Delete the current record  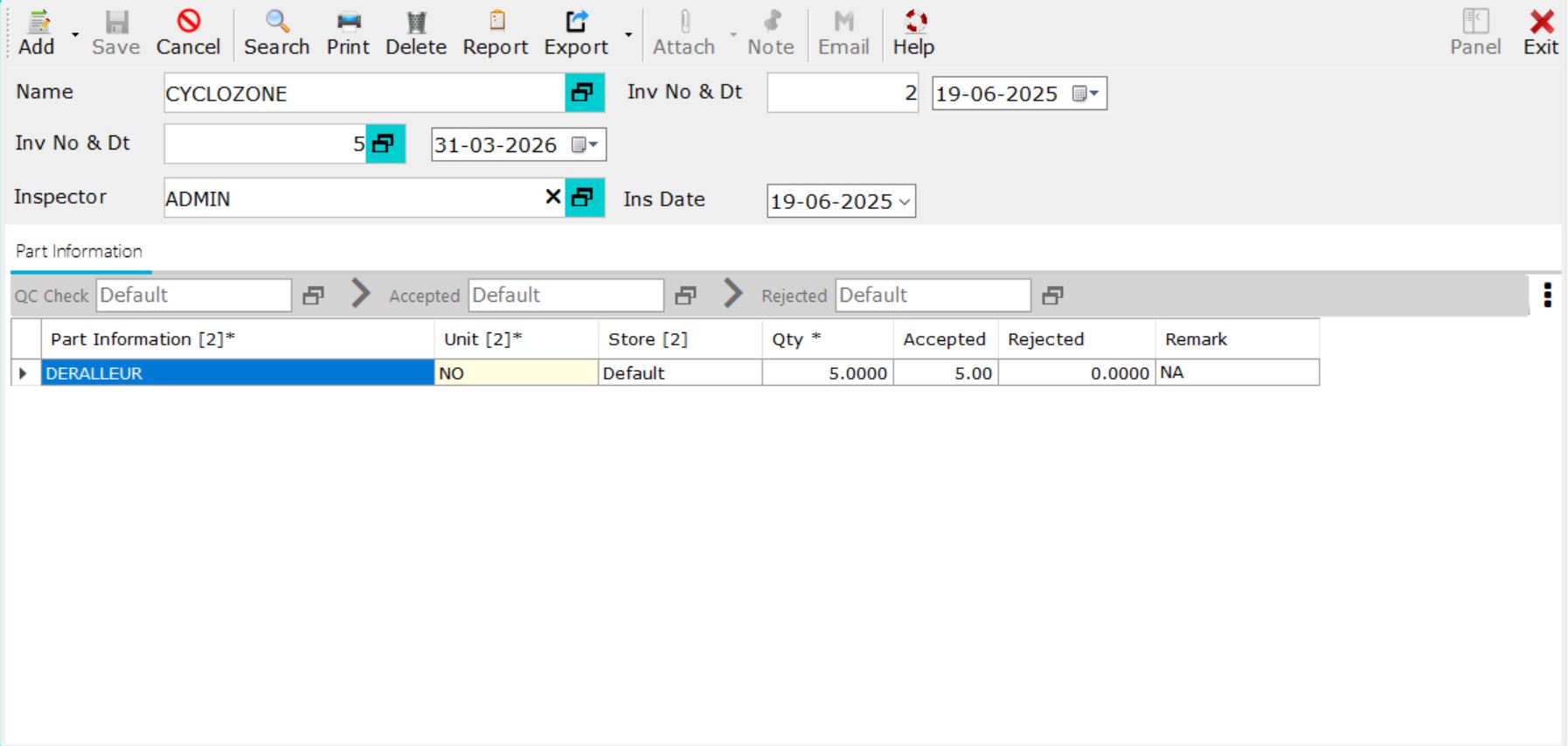coord(415,33)
